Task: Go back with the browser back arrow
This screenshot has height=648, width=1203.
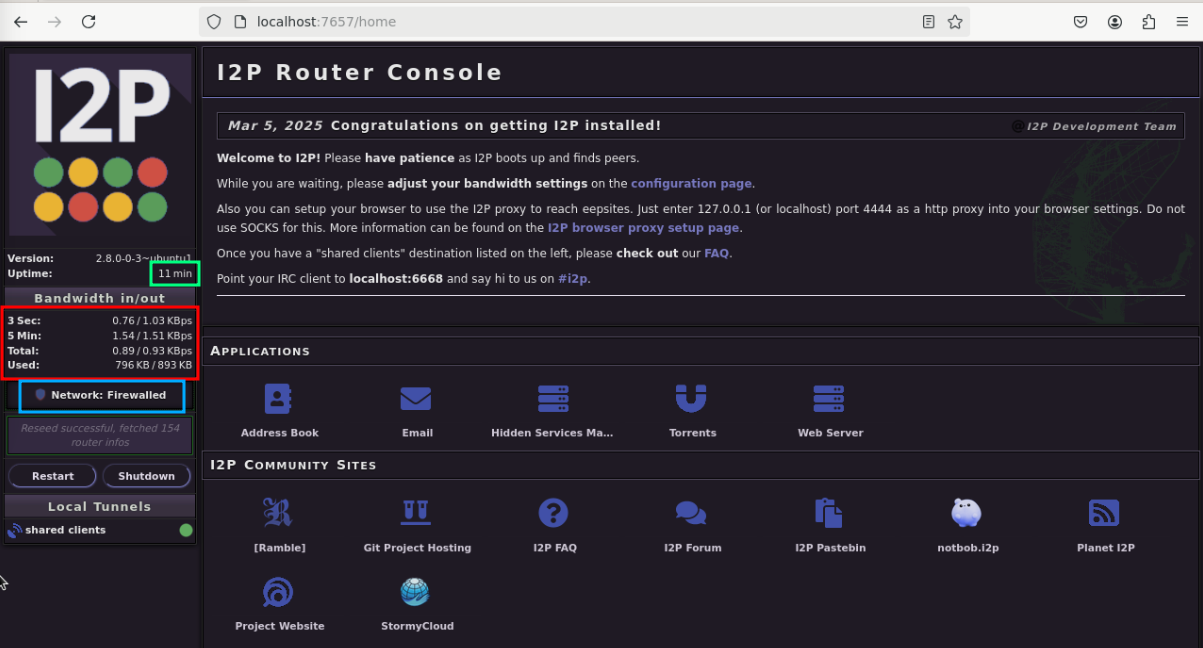Action: click(21, 21)
